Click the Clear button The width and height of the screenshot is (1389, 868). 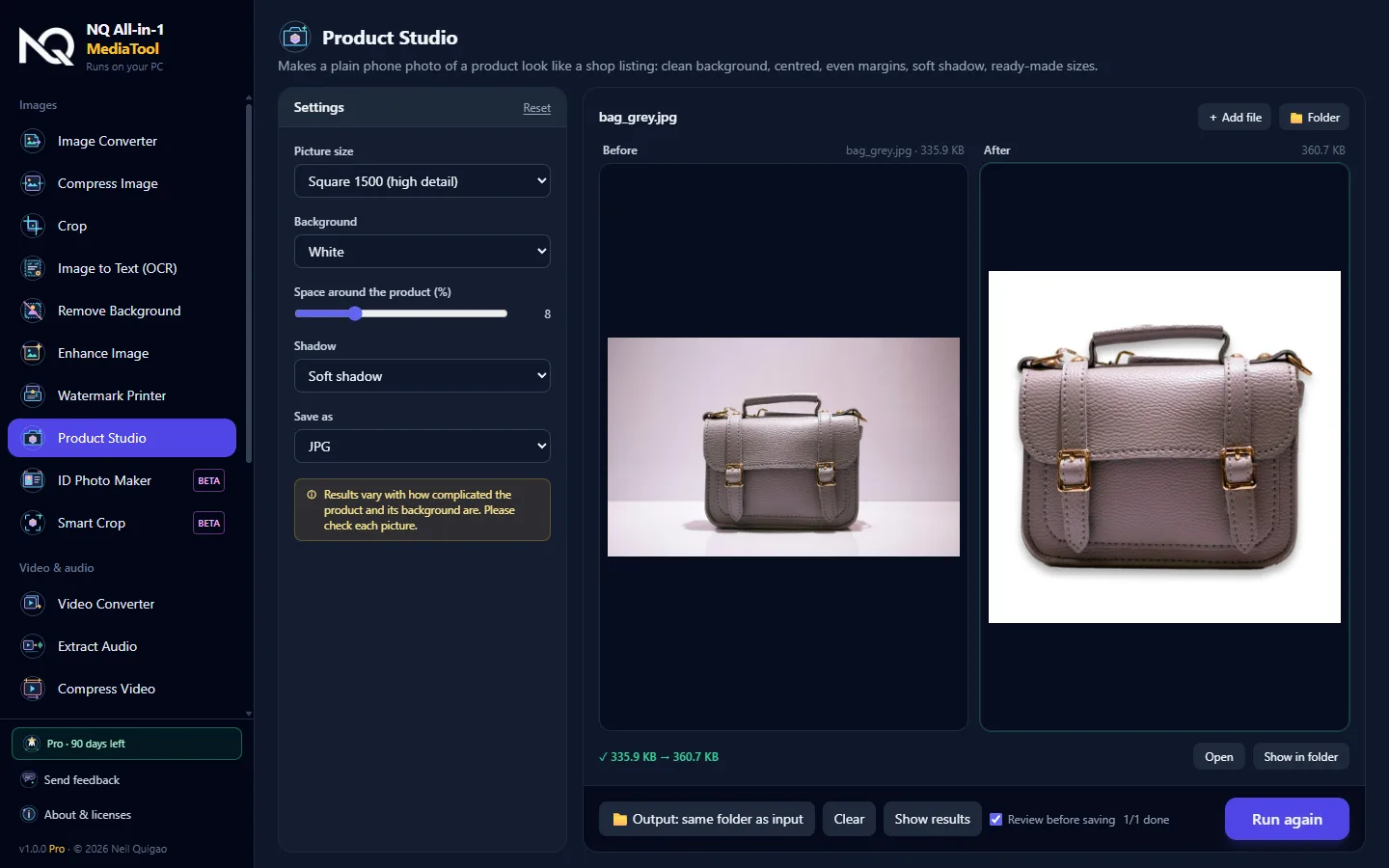[x=849, y=819]
